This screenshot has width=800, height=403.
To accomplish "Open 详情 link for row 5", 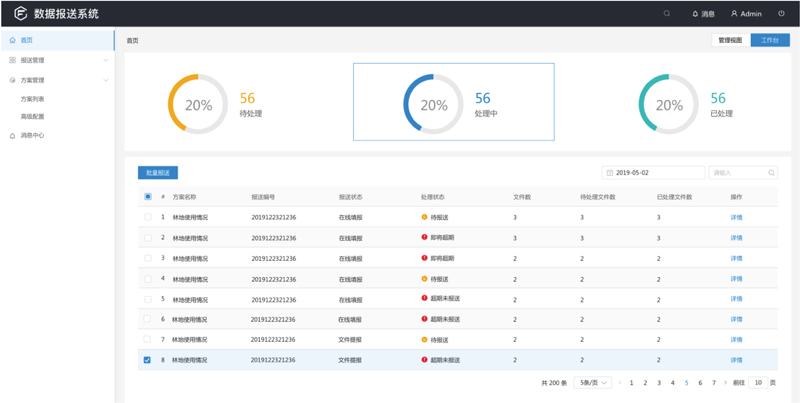I will coord(736,299).
